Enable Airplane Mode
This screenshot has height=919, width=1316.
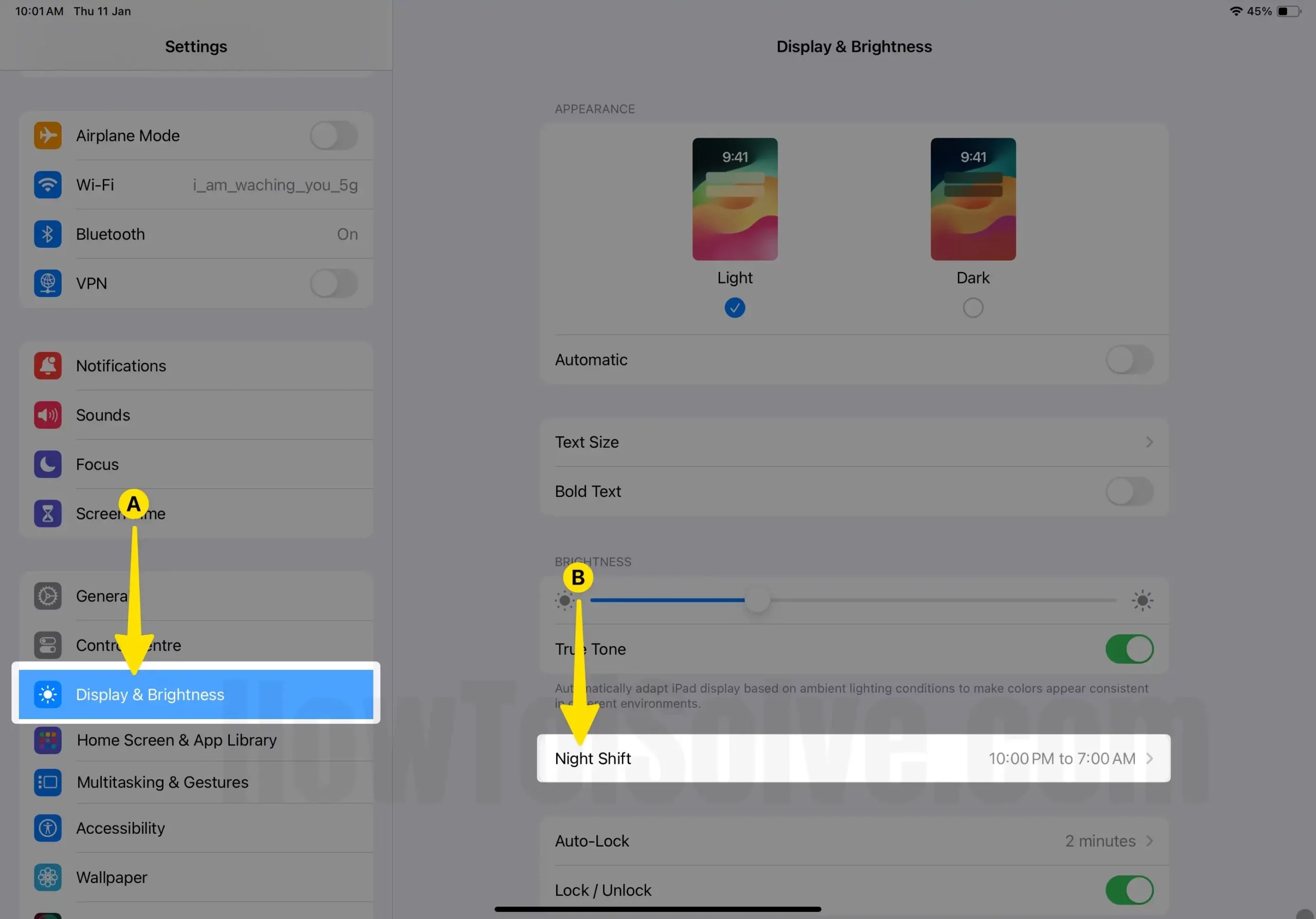pos(334,135)
